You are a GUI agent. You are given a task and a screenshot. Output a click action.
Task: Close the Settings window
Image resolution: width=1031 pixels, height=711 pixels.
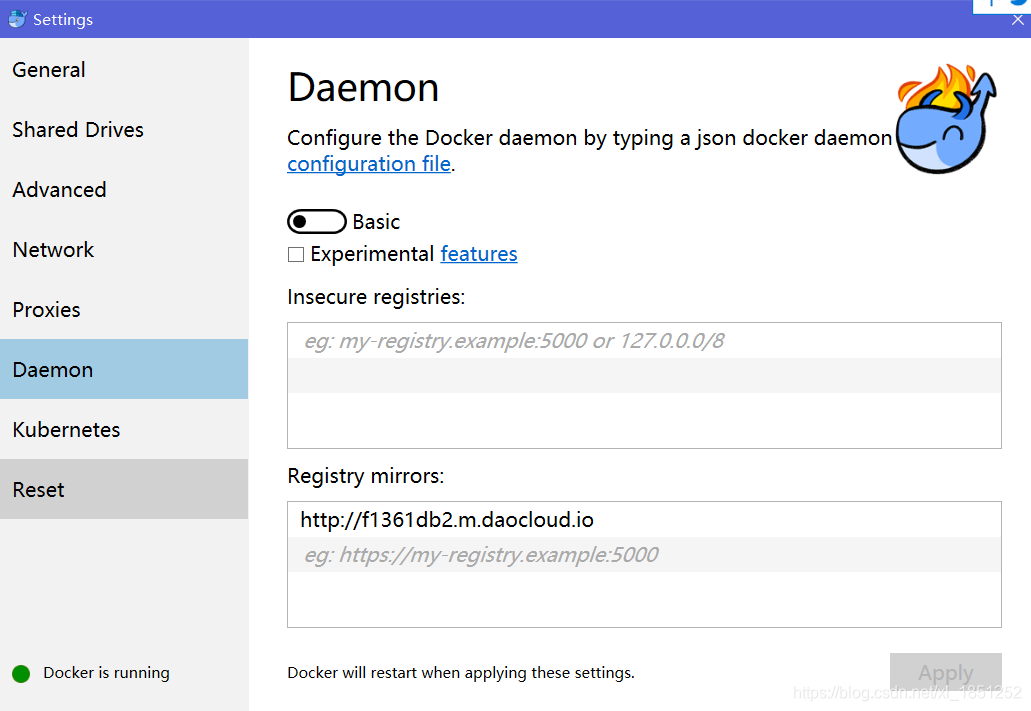click(1017, 20)
